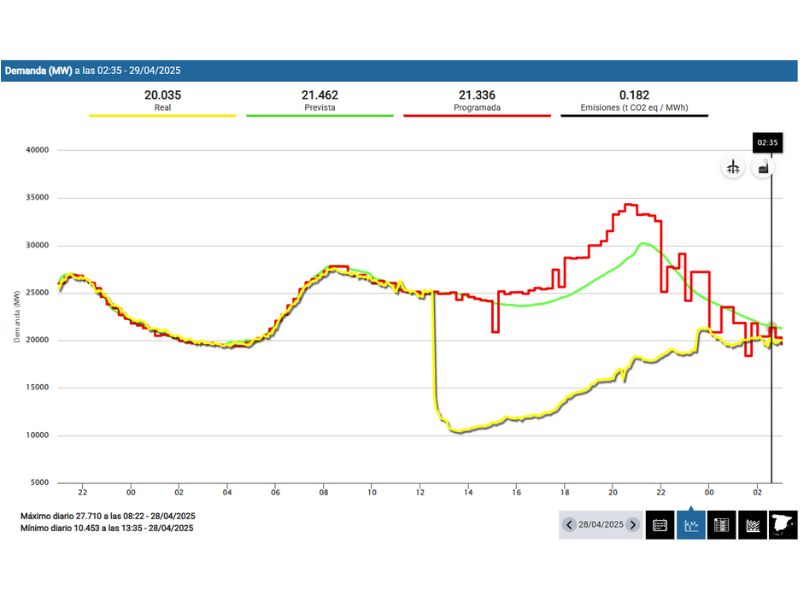Click the 40000 y-axis label

point(38,150)
